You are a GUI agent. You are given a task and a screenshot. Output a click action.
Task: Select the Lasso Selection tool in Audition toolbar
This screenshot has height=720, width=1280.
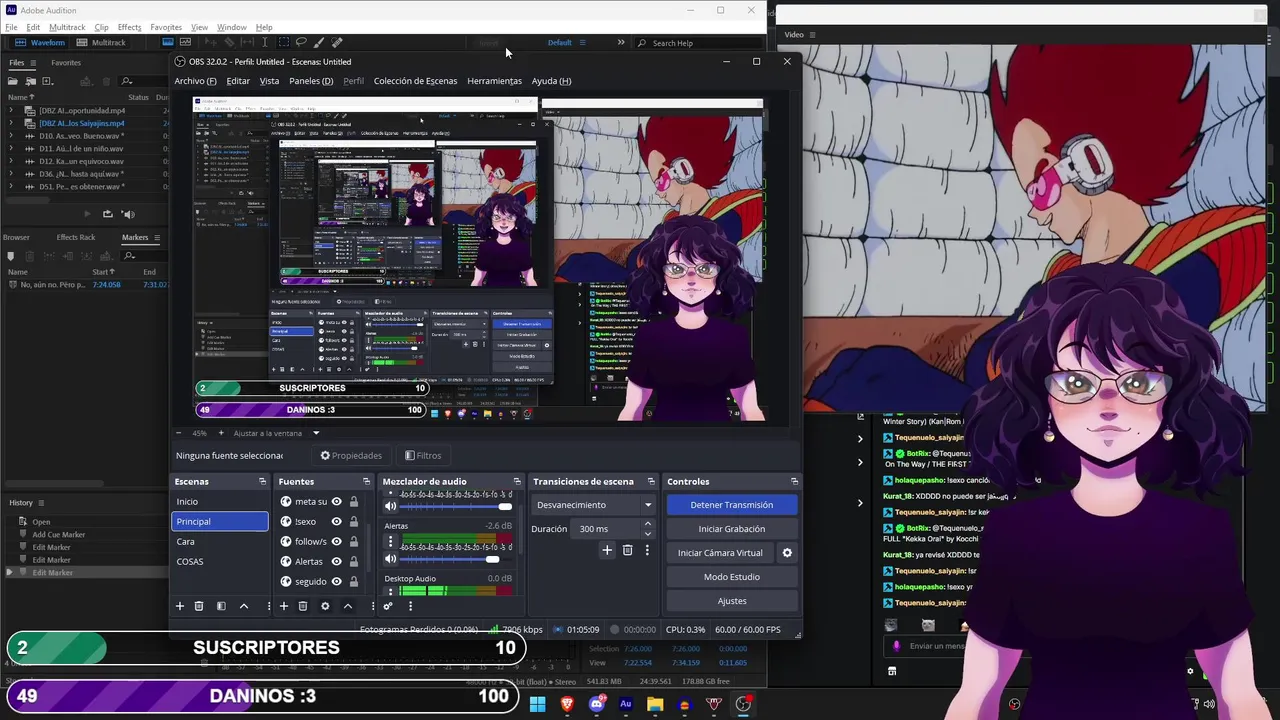click(x=301, y=43)
